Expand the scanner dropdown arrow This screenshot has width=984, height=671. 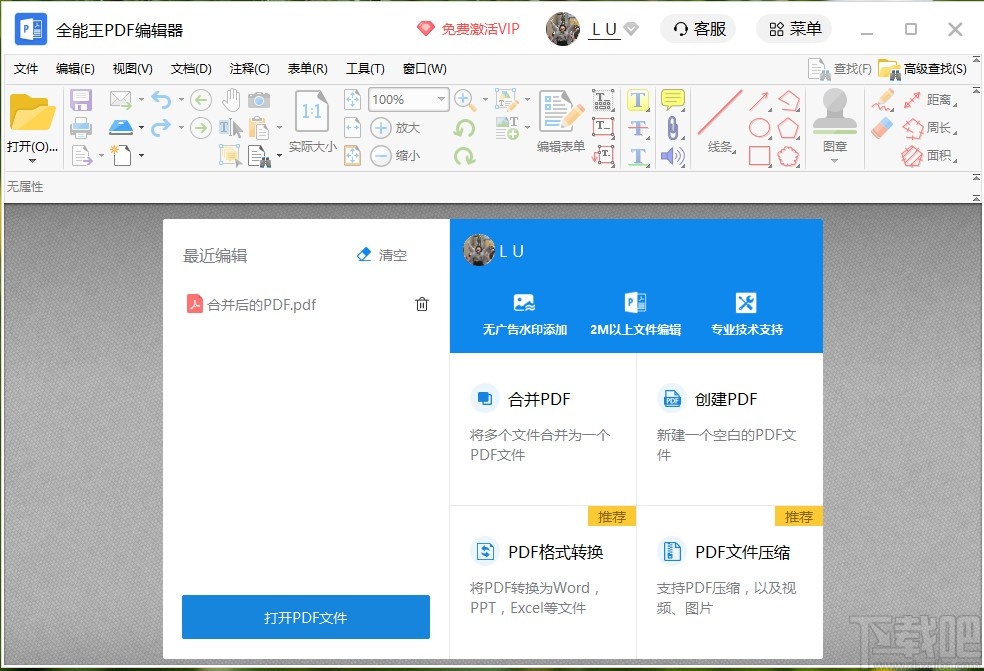coord(141,128)
